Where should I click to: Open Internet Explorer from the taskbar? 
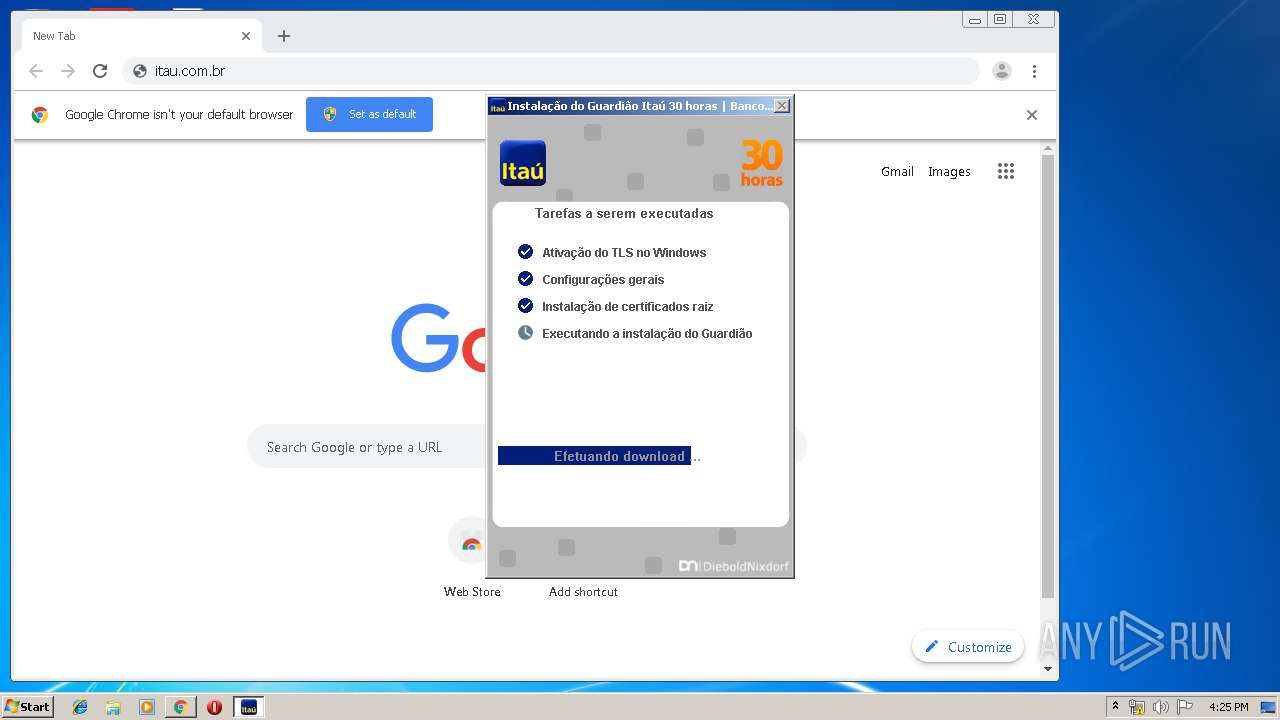tap(80, 707)
